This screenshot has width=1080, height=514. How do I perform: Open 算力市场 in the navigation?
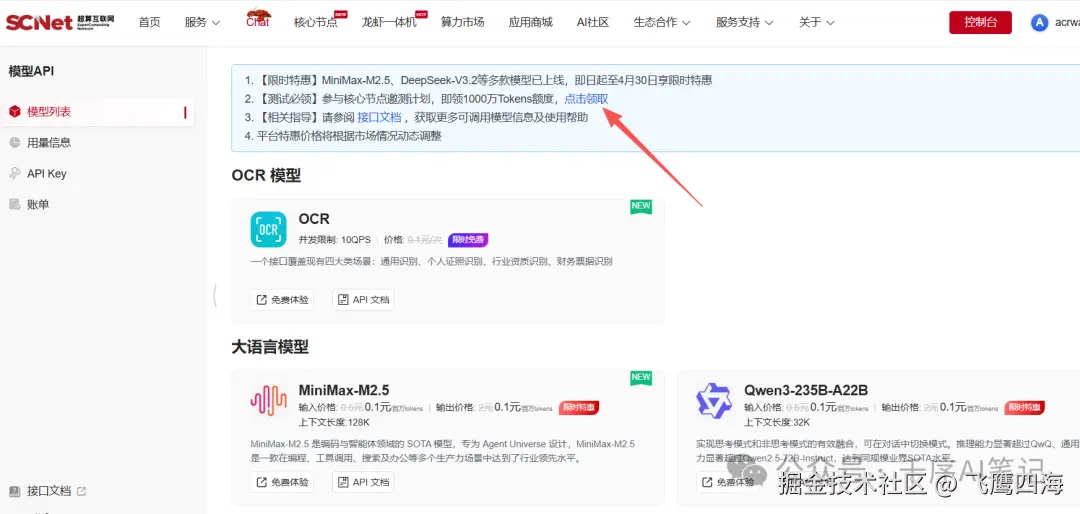pyautogui.click(x=463, y=22)
